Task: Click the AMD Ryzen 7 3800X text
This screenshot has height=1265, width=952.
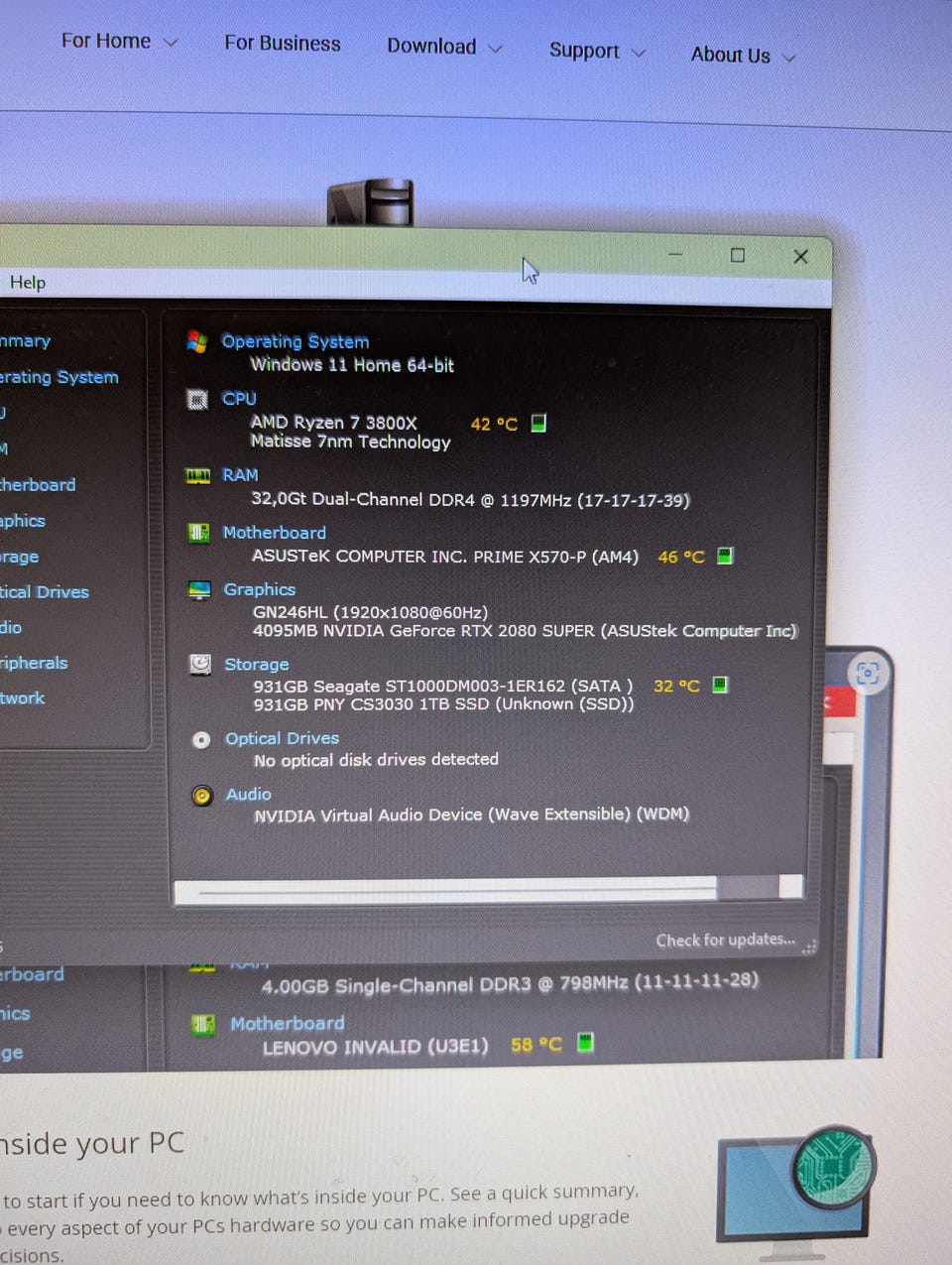Action: point(333,423)
